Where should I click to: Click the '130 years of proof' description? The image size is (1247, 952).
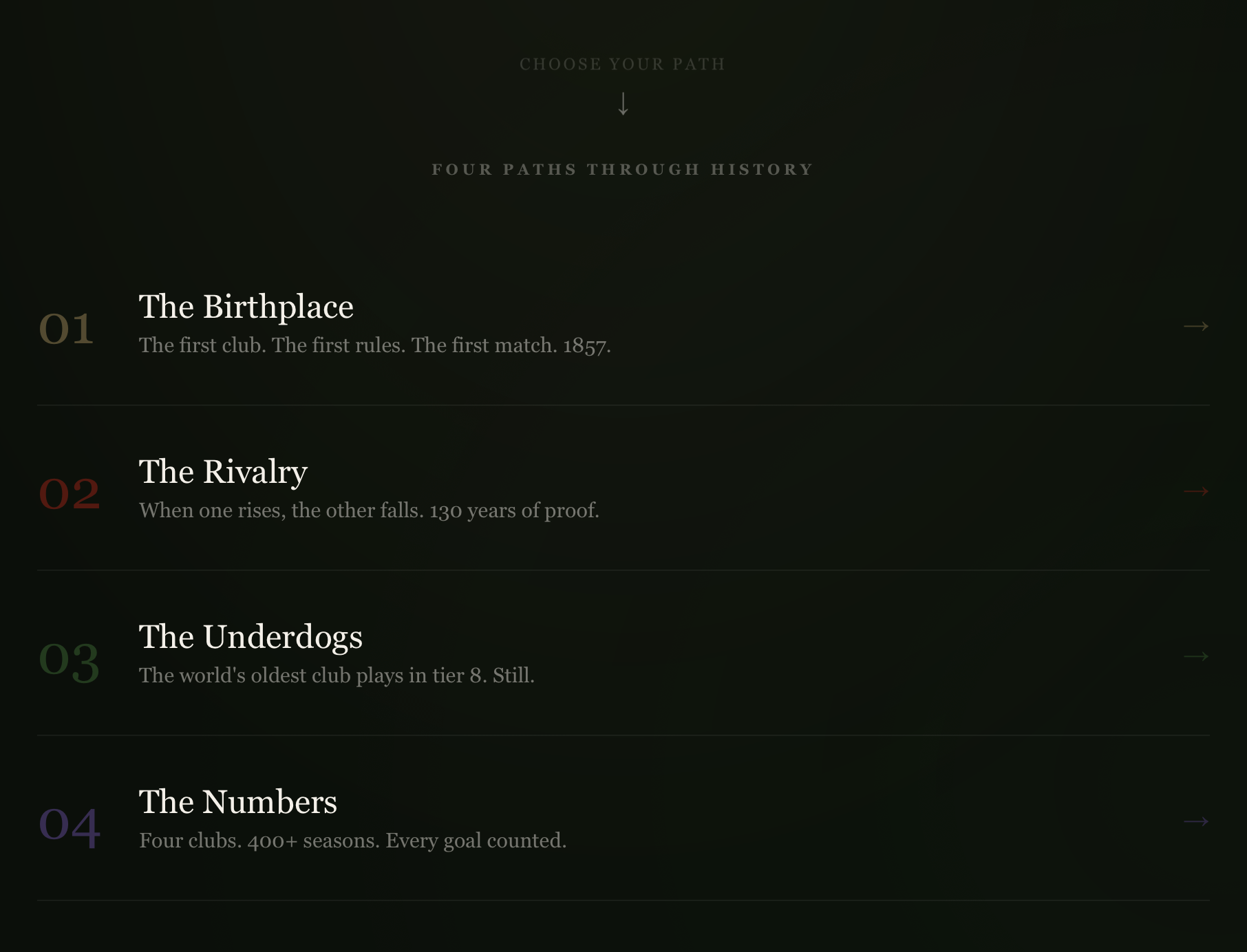point(369,510)
